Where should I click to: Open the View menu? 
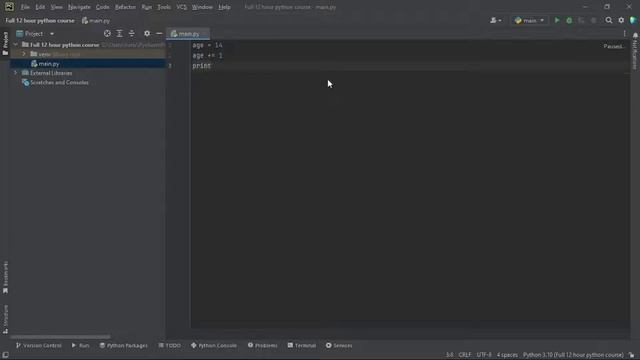click(56, 7)
